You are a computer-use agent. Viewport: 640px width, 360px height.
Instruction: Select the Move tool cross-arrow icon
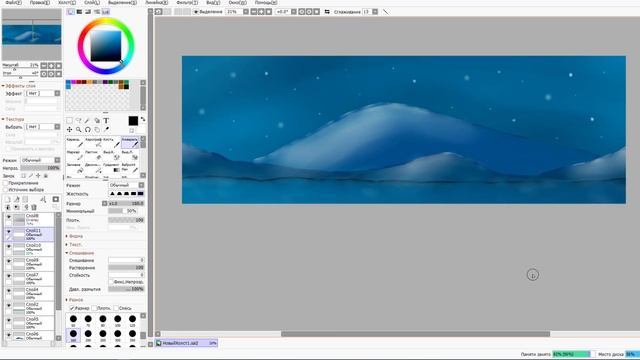coord(69,129)
